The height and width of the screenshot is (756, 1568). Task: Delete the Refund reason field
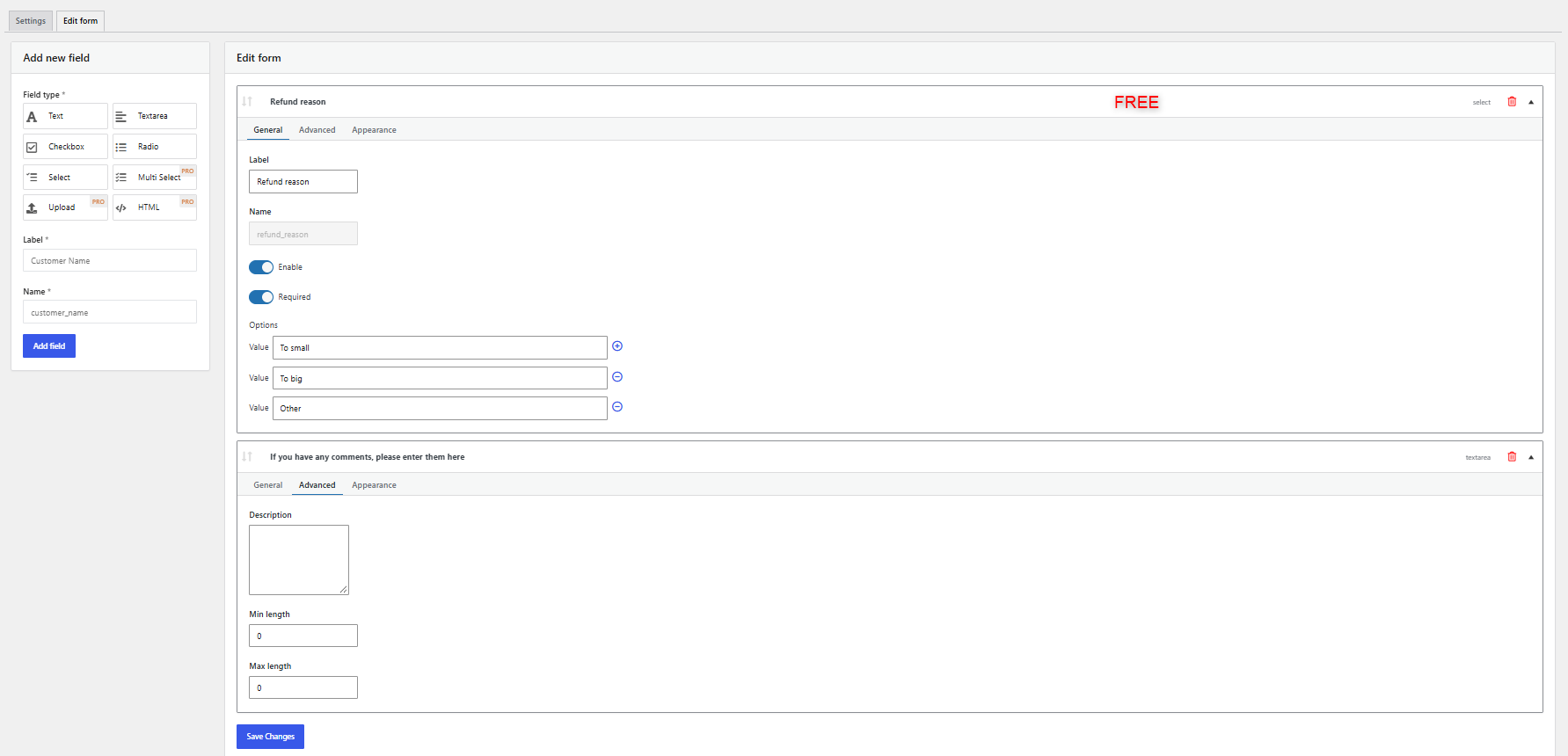(x=1512, y=102)
